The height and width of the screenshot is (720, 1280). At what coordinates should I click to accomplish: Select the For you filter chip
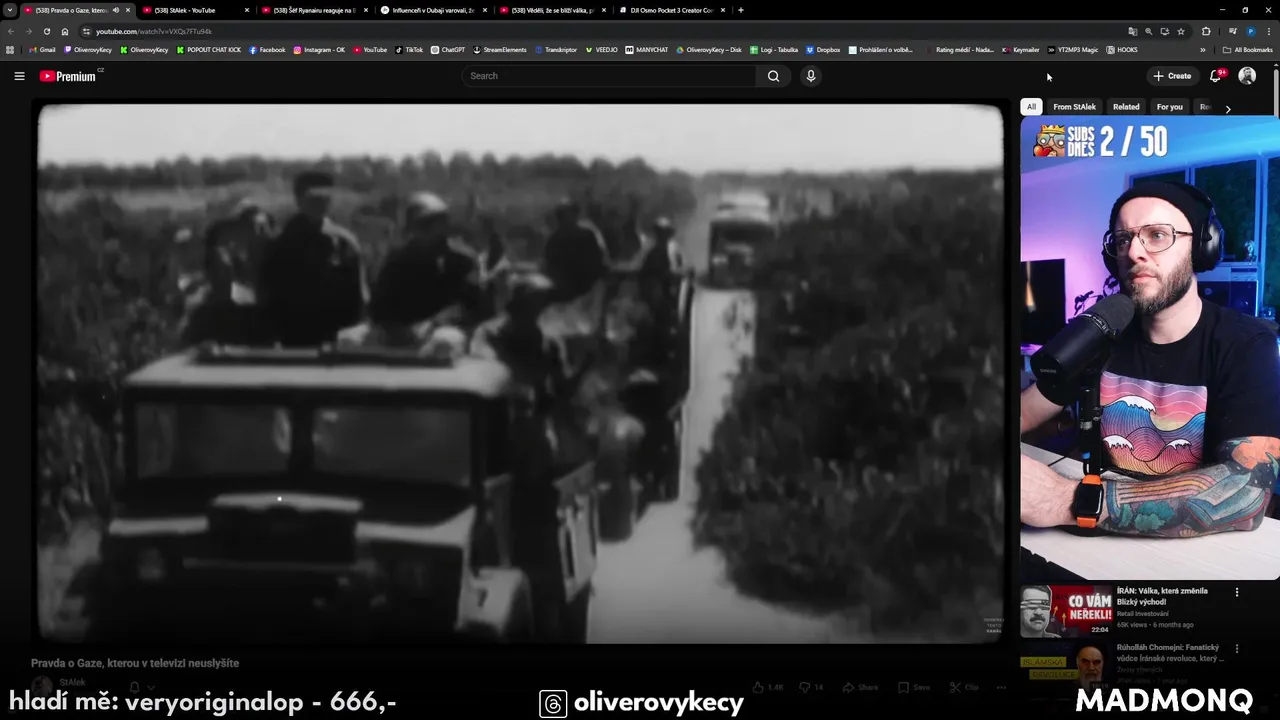click(x=1169, y=107)
